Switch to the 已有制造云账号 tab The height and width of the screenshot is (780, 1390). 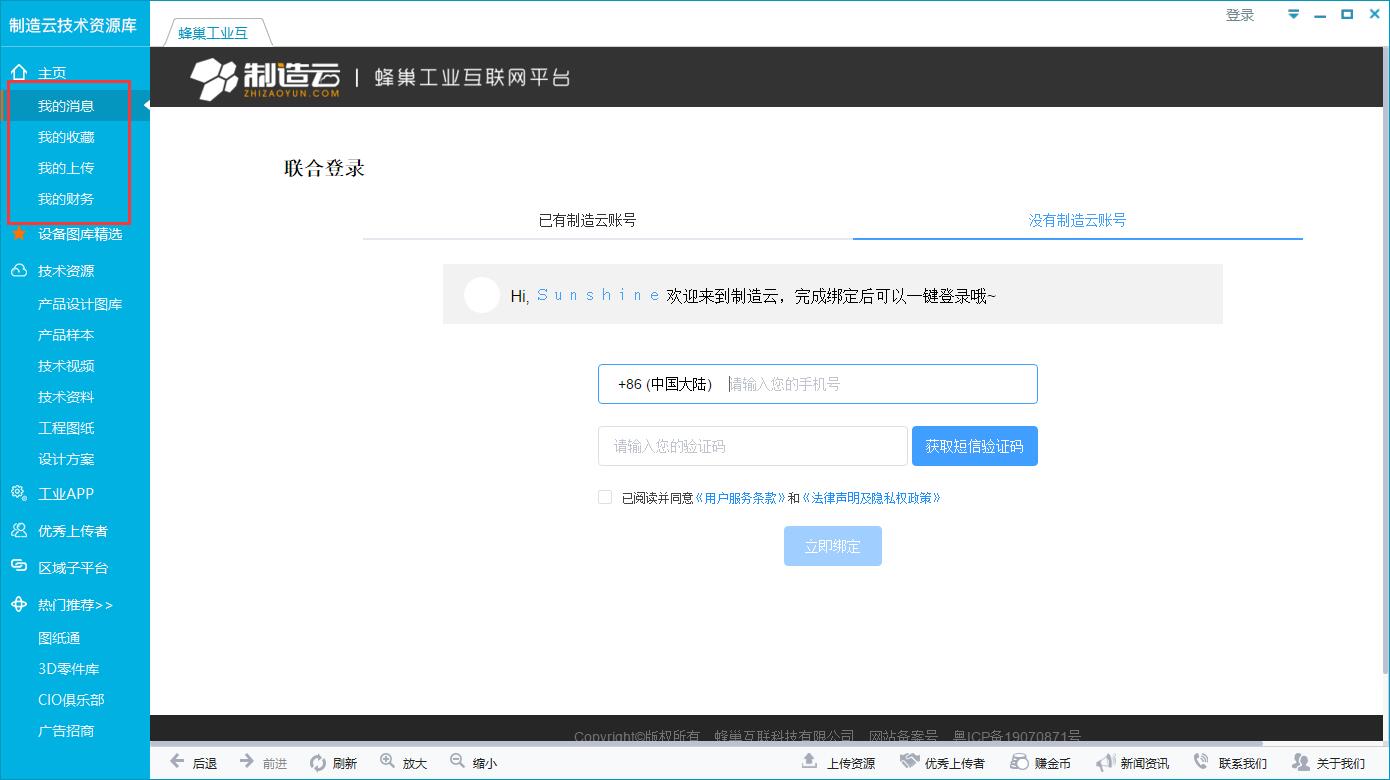pos(588,220)
